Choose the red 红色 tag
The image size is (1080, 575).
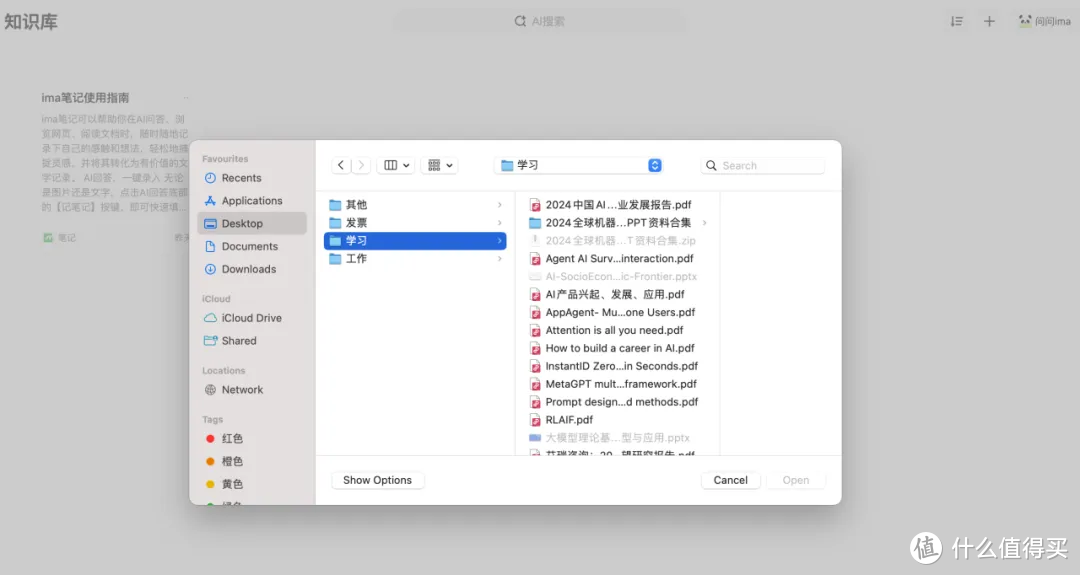(x=251, y=438)
